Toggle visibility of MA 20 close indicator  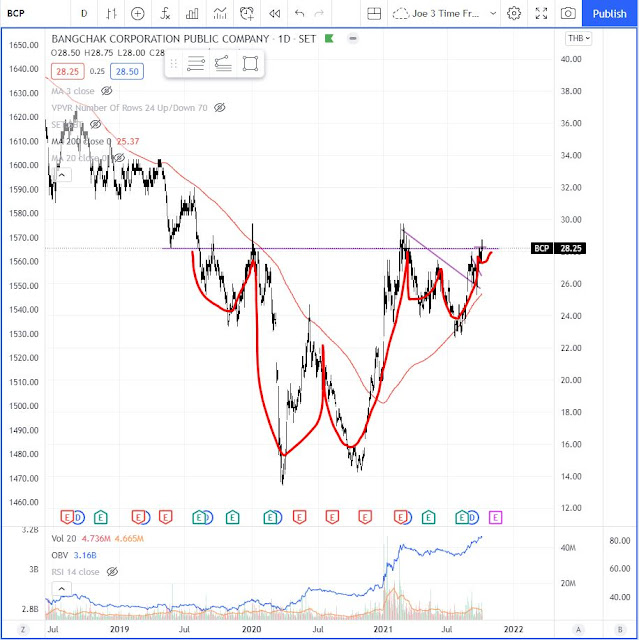tap(119, 158)
